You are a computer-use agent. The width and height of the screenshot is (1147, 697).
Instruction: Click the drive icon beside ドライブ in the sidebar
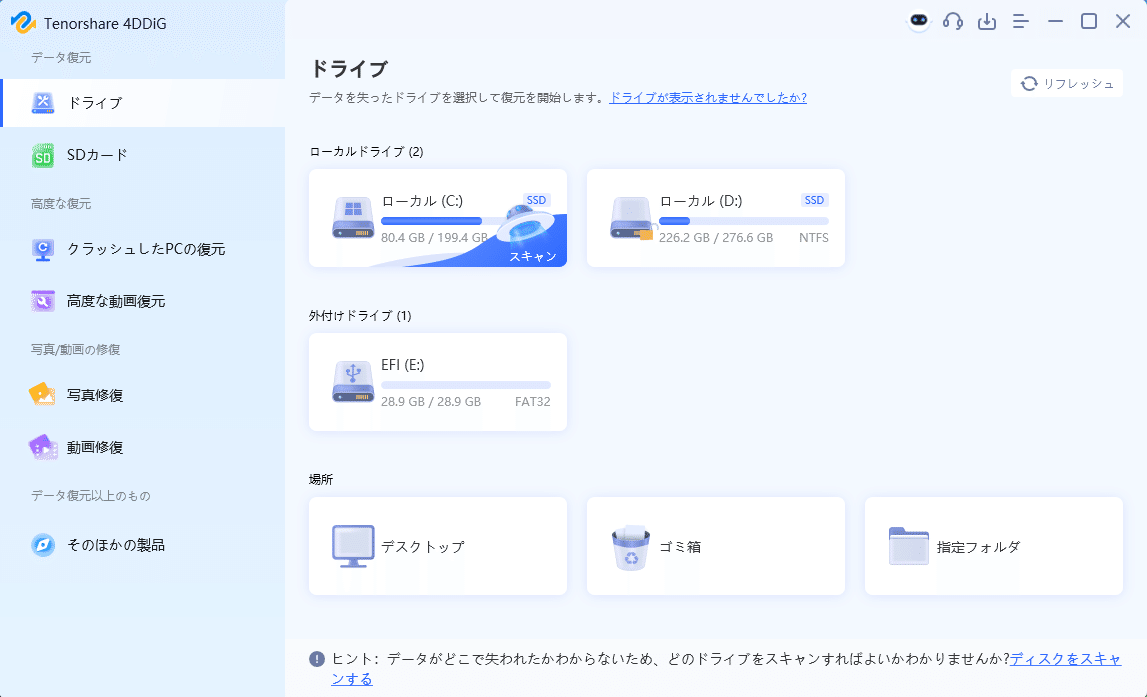pos(42,103)
